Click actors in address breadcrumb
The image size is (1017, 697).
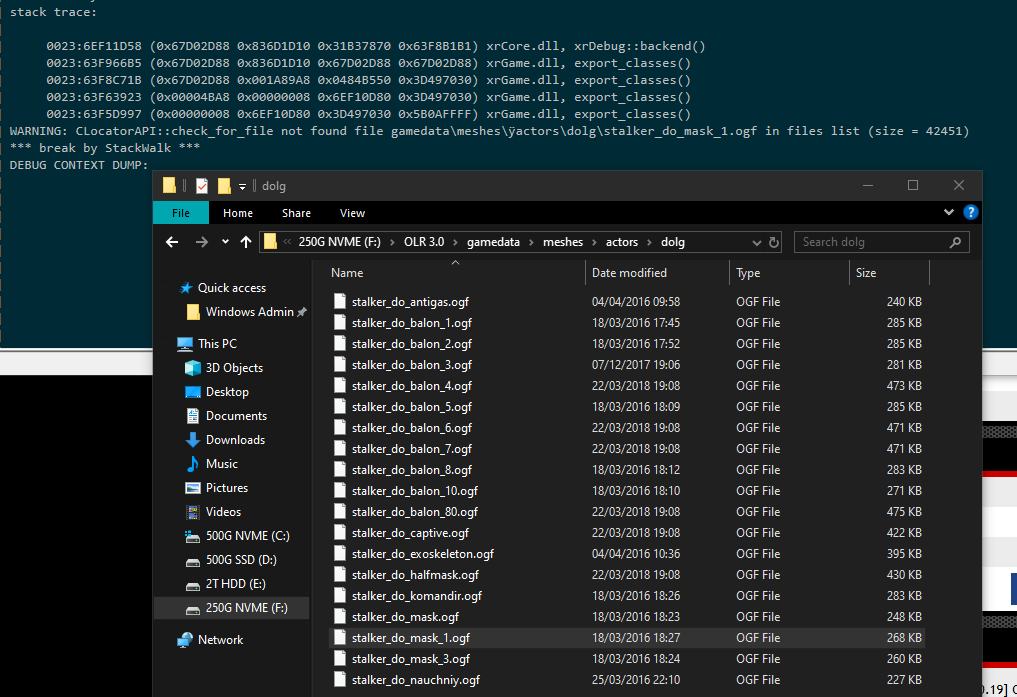[x=622, y=242]
